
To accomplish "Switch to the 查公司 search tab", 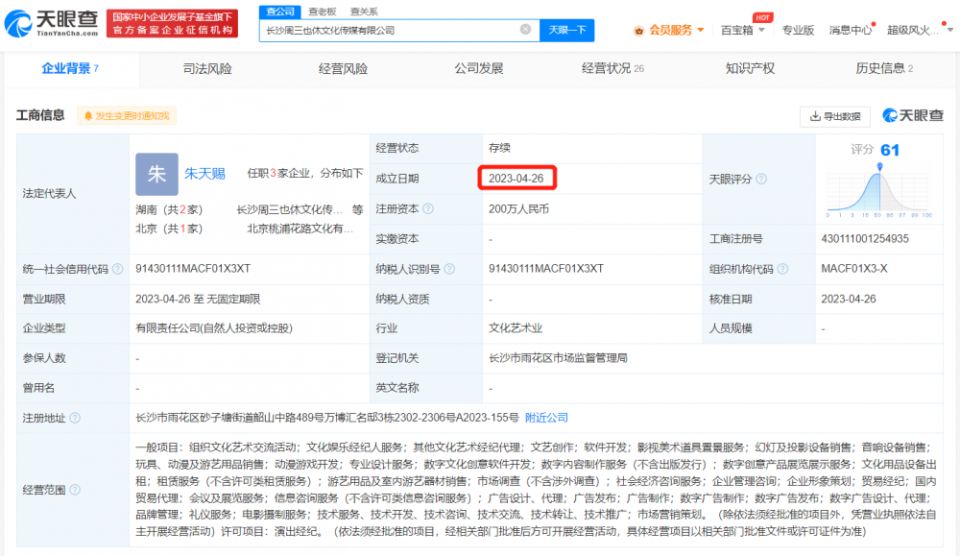I will 280,11.
